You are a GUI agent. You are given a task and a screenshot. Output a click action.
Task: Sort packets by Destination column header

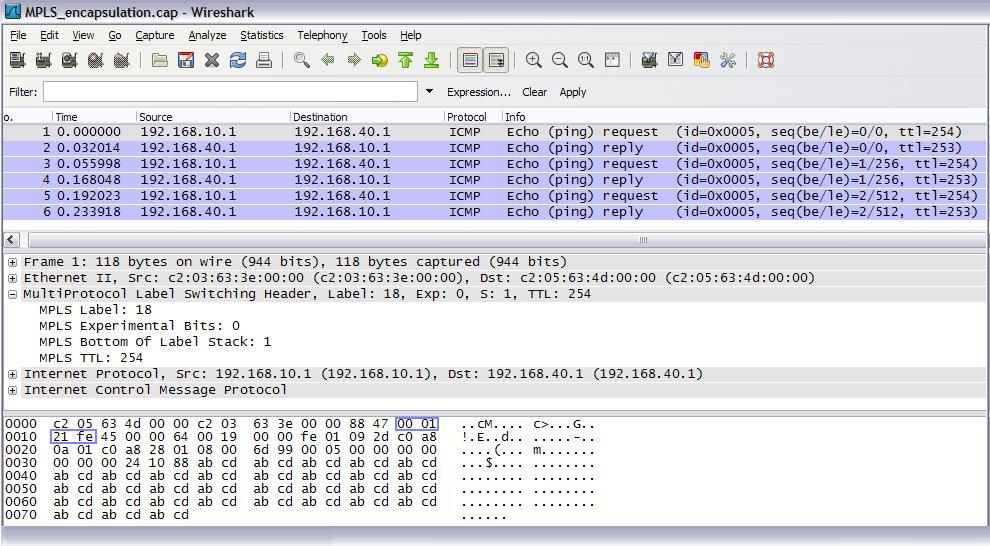[367, 117]
